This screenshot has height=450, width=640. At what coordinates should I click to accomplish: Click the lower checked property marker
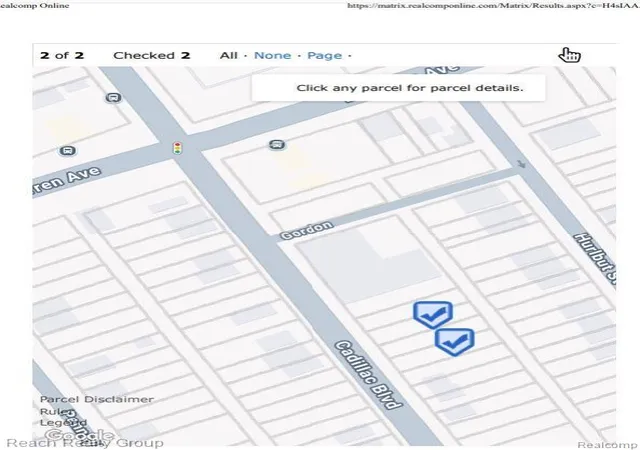tap(454, 341)
